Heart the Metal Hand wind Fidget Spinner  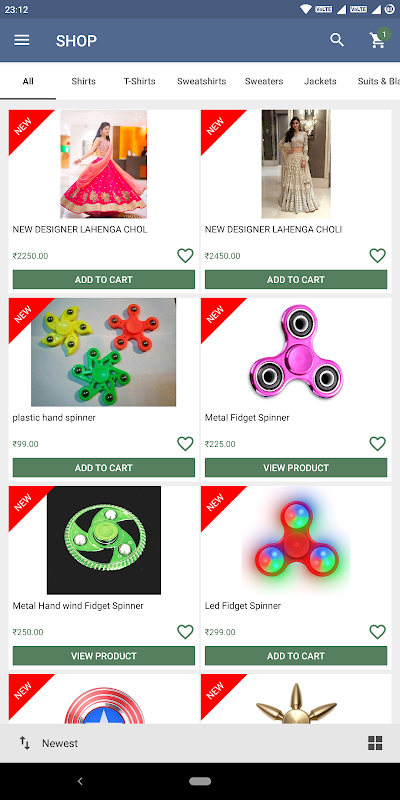click(185, 632)
